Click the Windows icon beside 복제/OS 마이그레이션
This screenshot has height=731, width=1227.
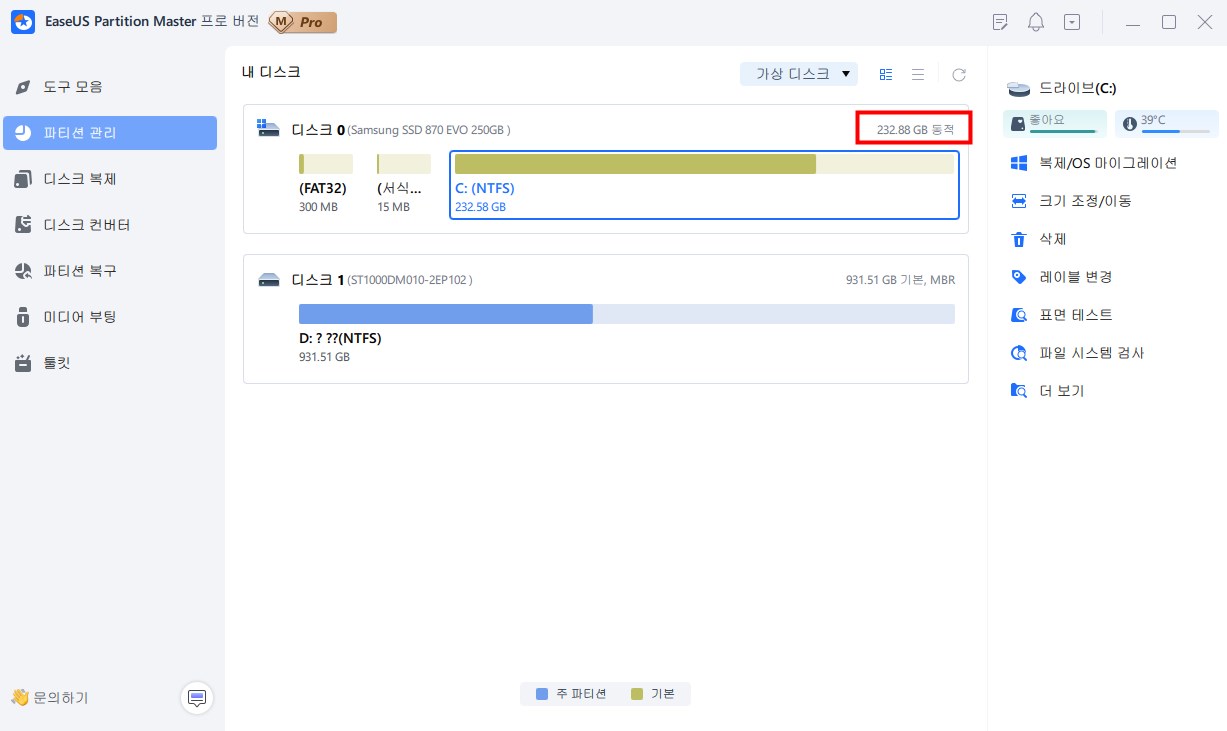(1019, 163)
